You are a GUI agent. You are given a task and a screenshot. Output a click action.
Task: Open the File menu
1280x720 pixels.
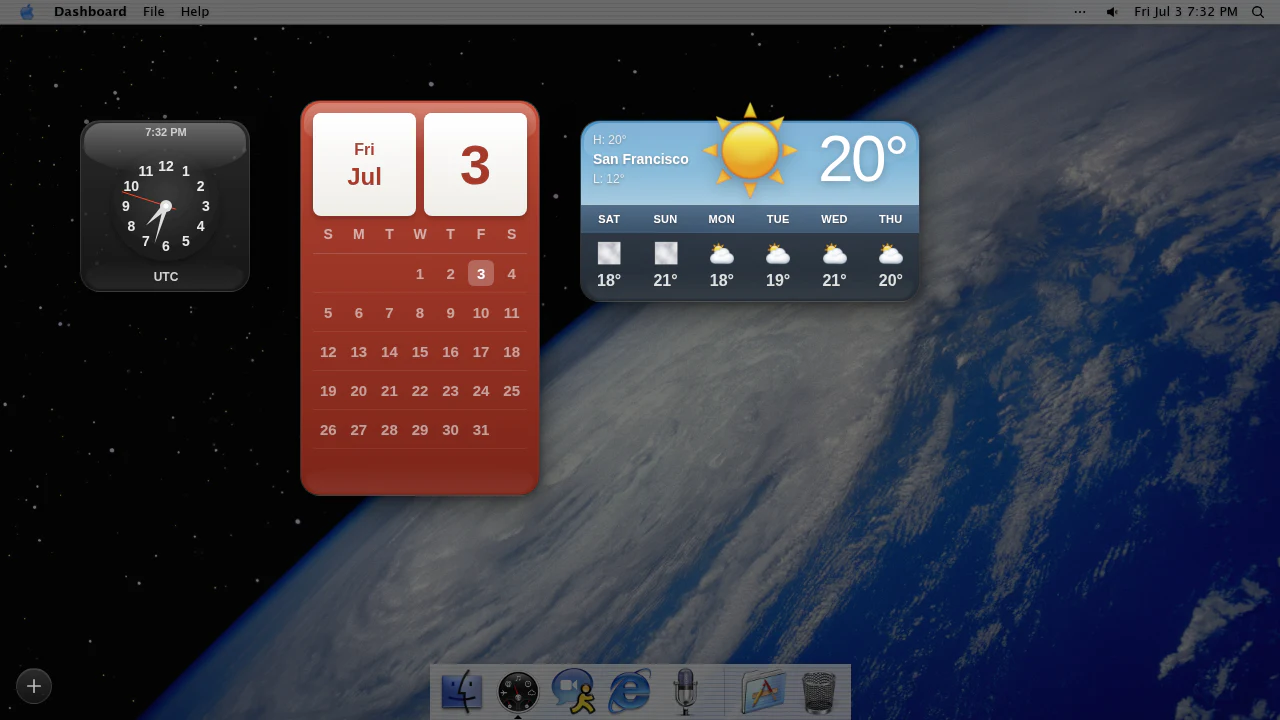click(154, 12)
